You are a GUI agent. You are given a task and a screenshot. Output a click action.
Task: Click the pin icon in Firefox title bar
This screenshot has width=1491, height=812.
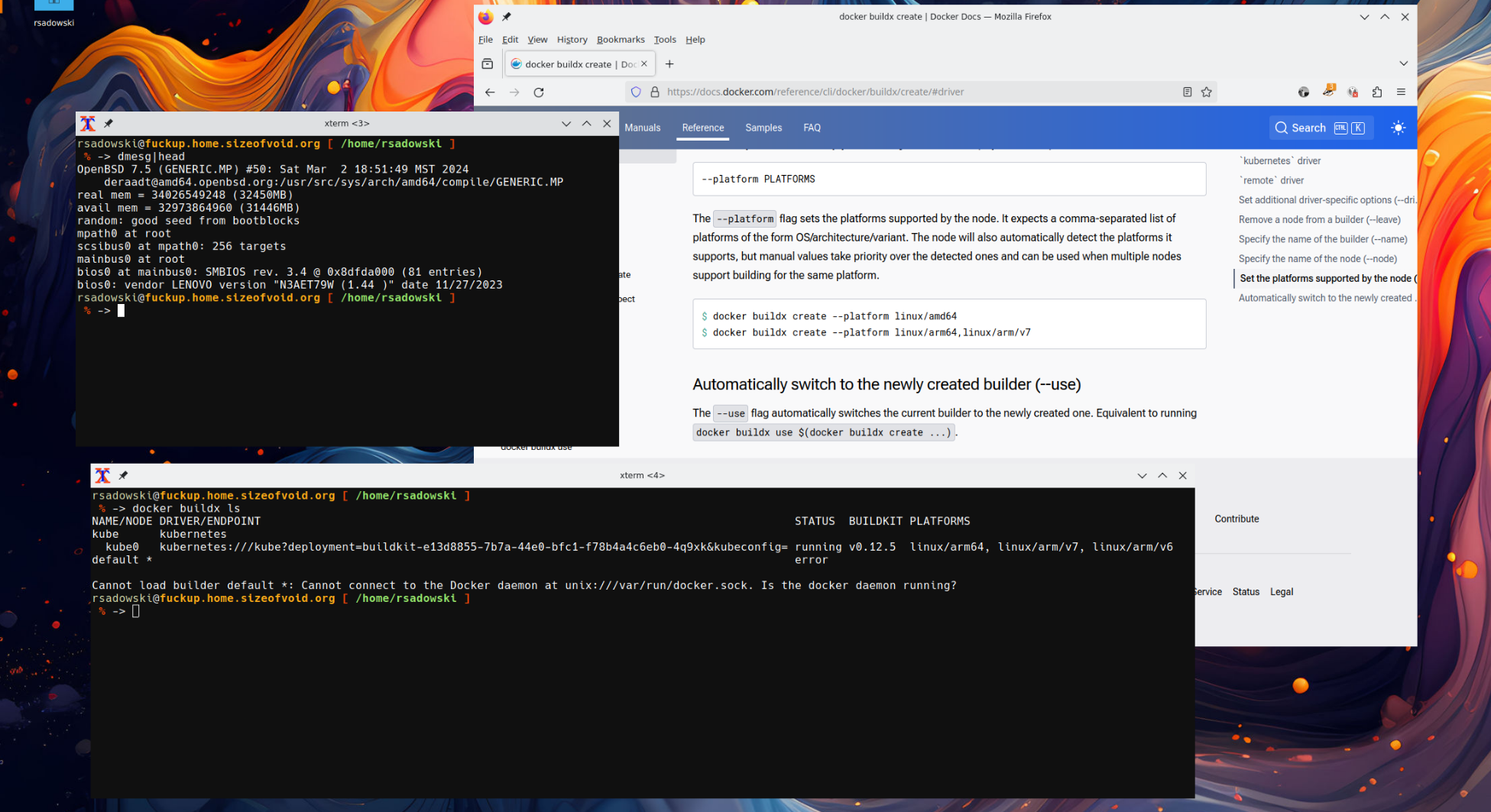507,17
